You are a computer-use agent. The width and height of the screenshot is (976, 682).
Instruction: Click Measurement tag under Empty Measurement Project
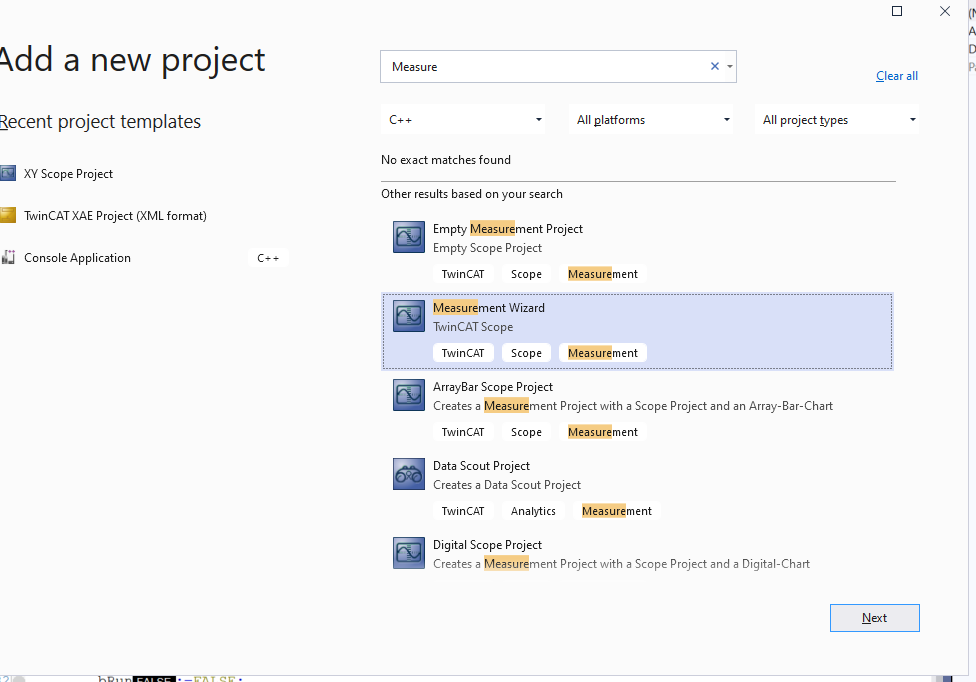pos(603,274)
